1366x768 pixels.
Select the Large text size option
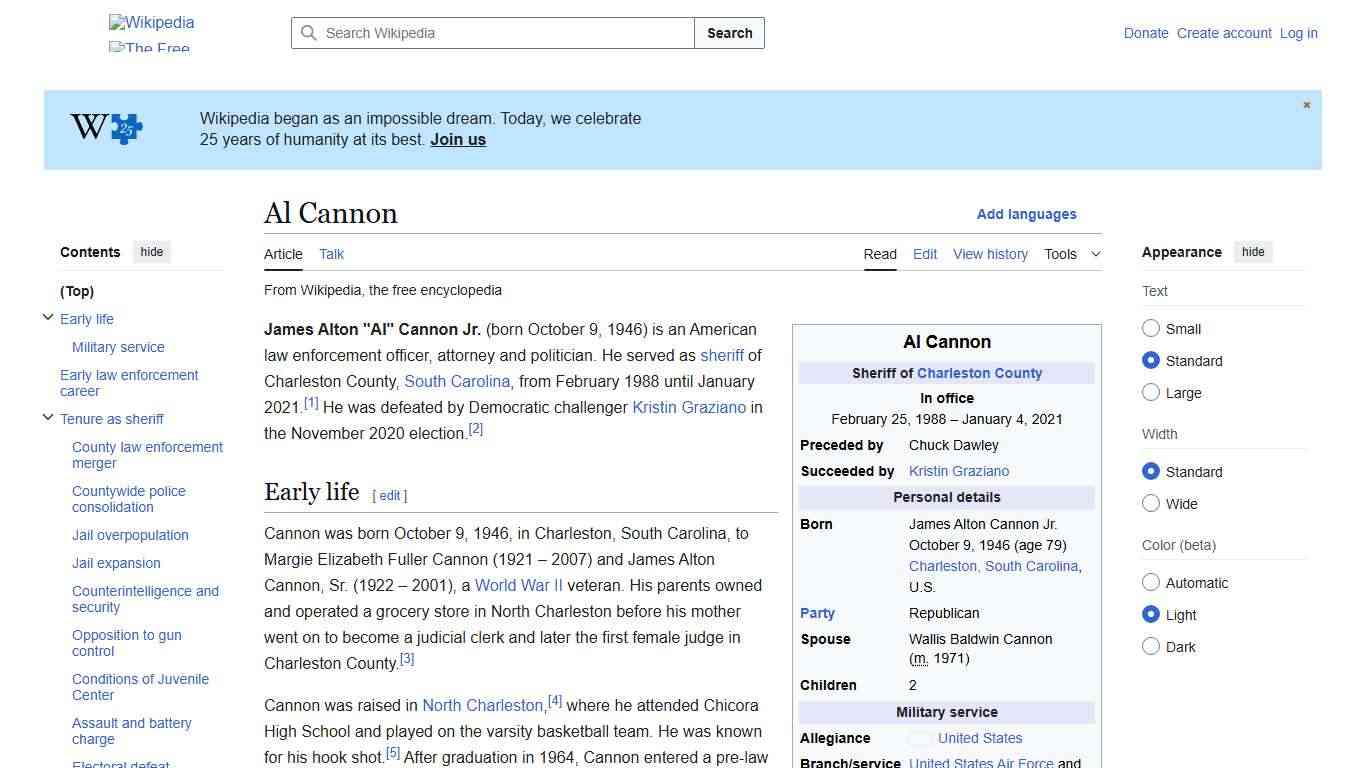pyautogui.click(x=1151, y=392)
